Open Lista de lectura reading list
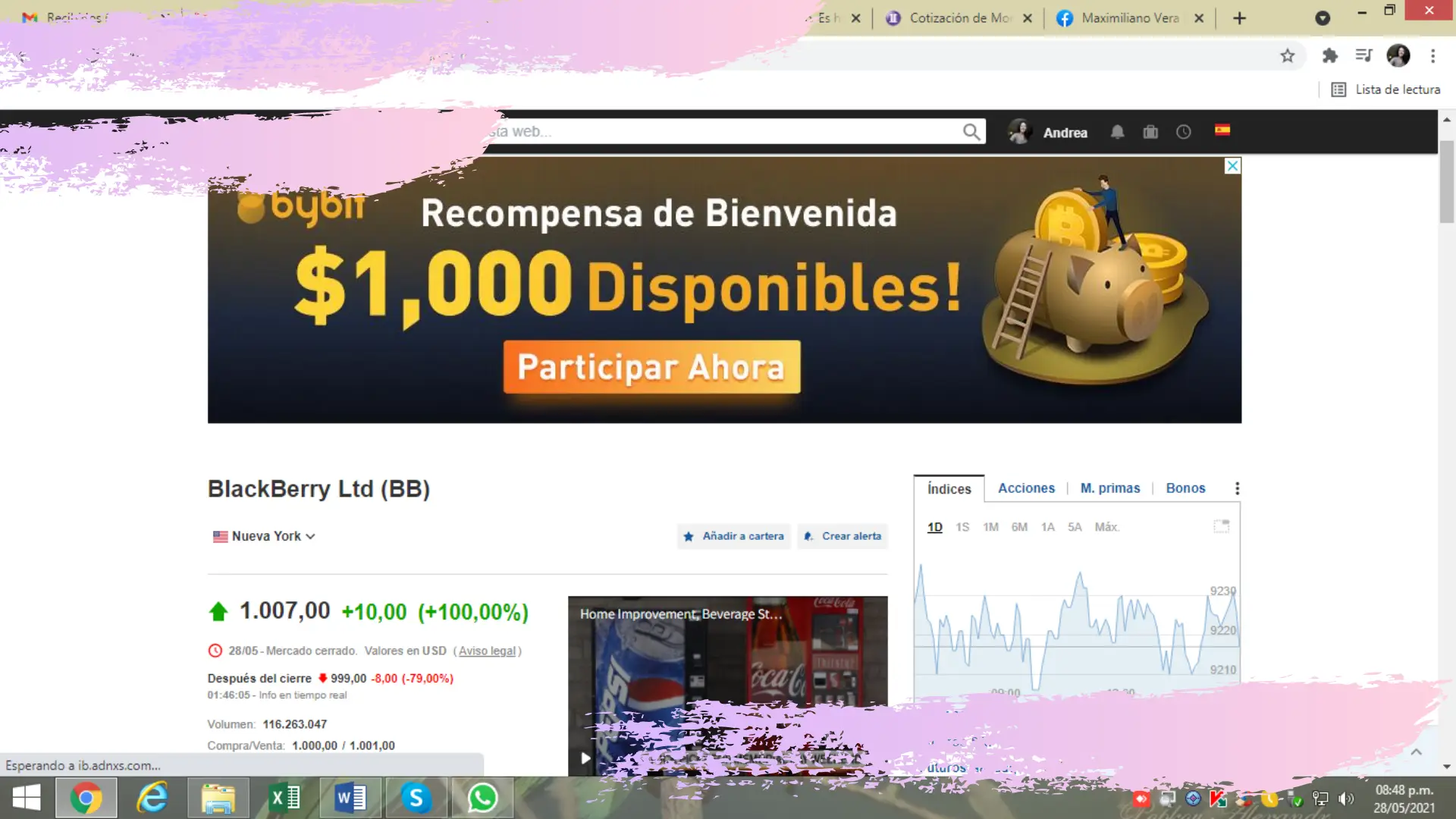The width and height of the screenshot is (1456, 819). 1385,89
